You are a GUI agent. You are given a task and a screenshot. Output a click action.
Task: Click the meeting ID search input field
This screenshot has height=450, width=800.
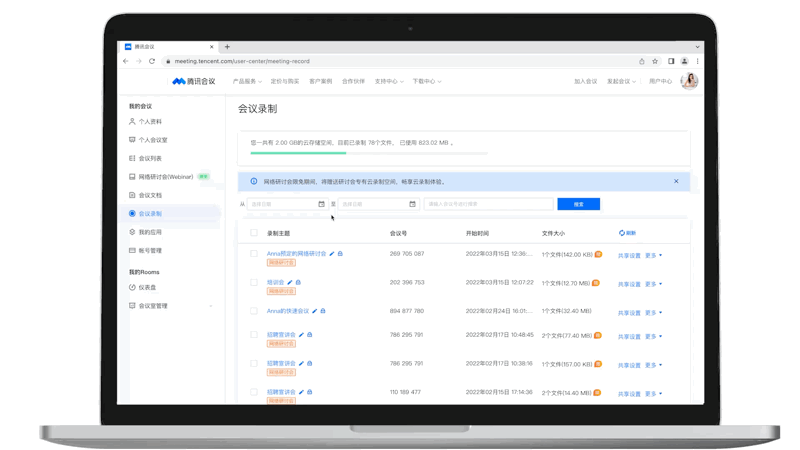click(487, 204)
